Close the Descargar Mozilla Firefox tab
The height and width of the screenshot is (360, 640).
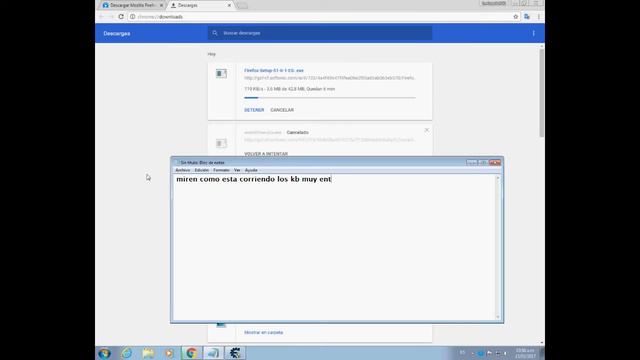click(x=161, y=5)
